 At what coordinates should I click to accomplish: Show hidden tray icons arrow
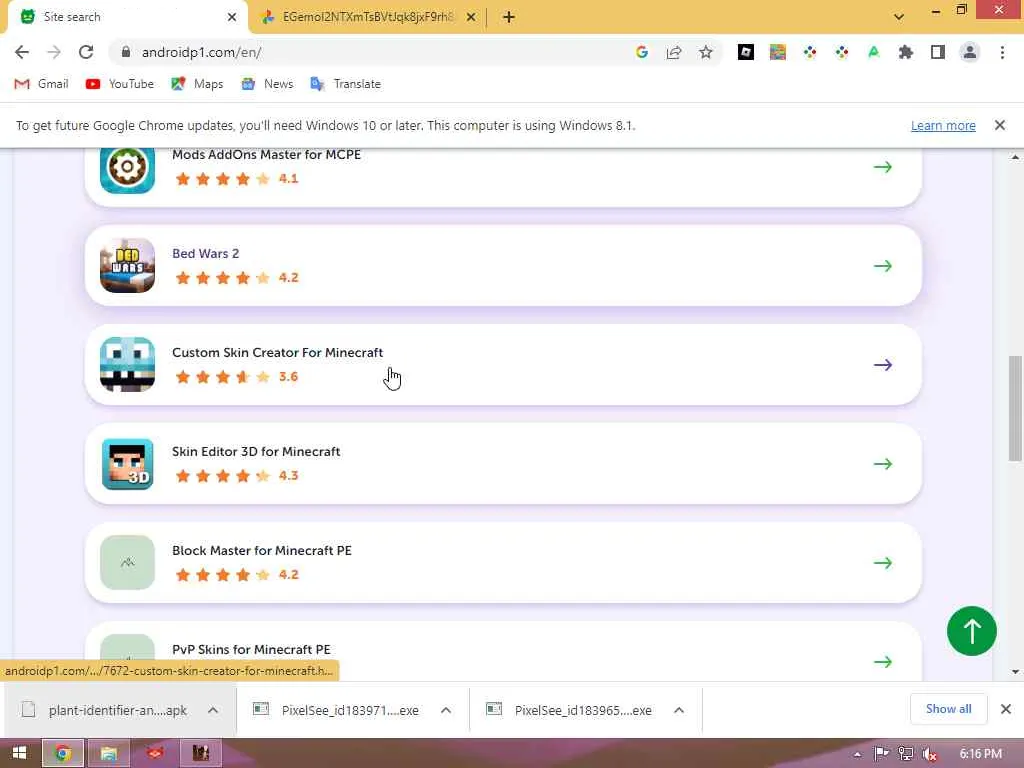pos(857,754)
